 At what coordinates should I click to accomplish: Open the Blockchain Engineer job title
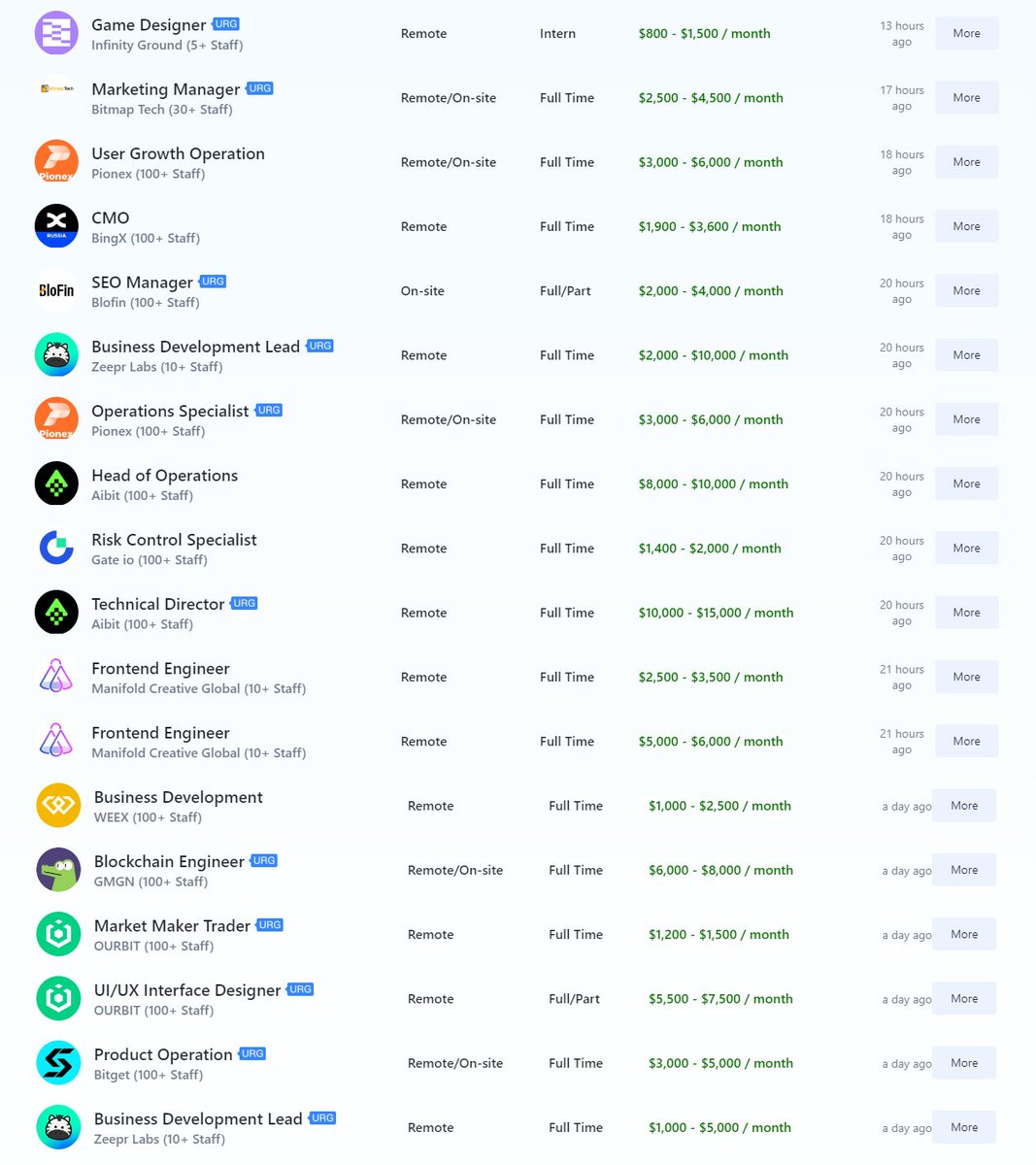(x=169, y=861)
